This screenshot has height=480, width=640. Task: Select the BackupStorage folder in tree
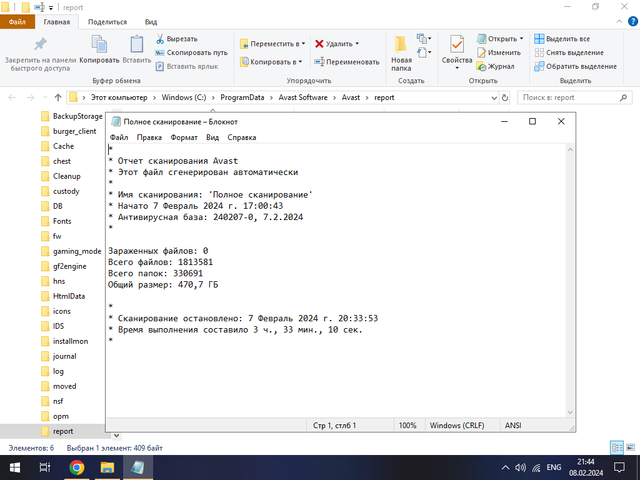pos(72,116)
